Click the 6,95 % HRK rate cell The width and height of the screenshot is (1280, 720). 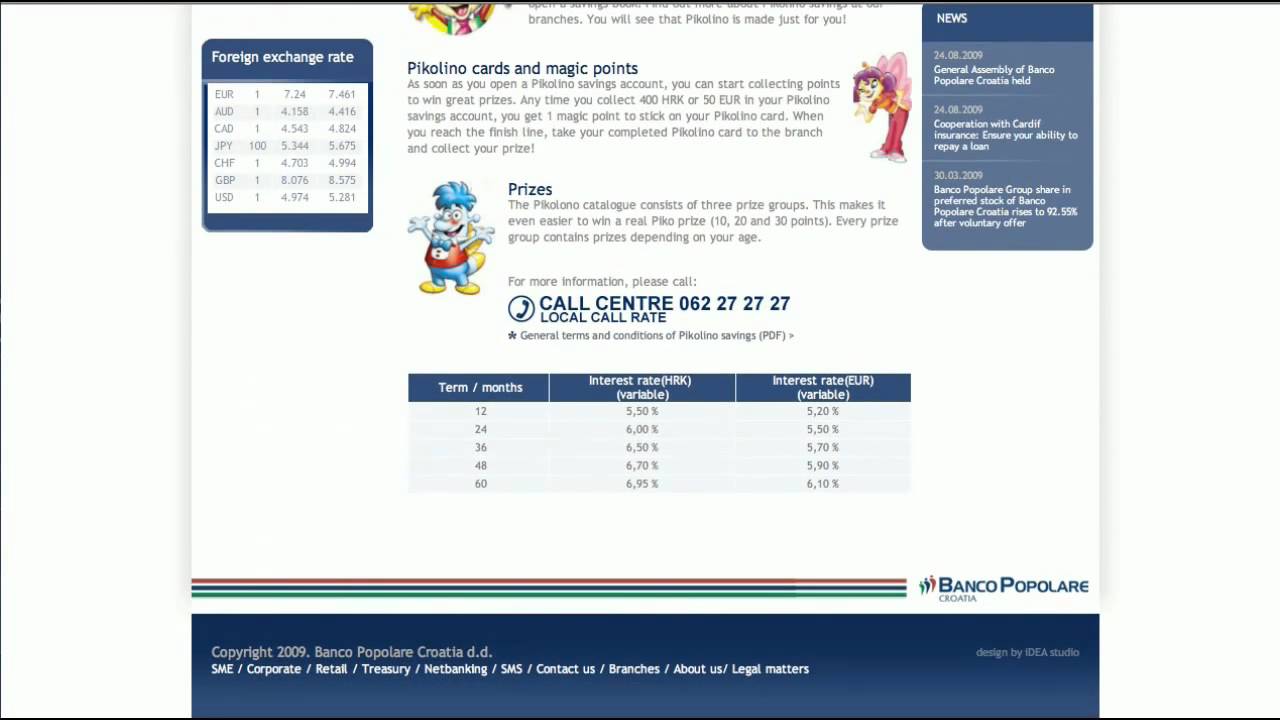[x=642, y=484]
